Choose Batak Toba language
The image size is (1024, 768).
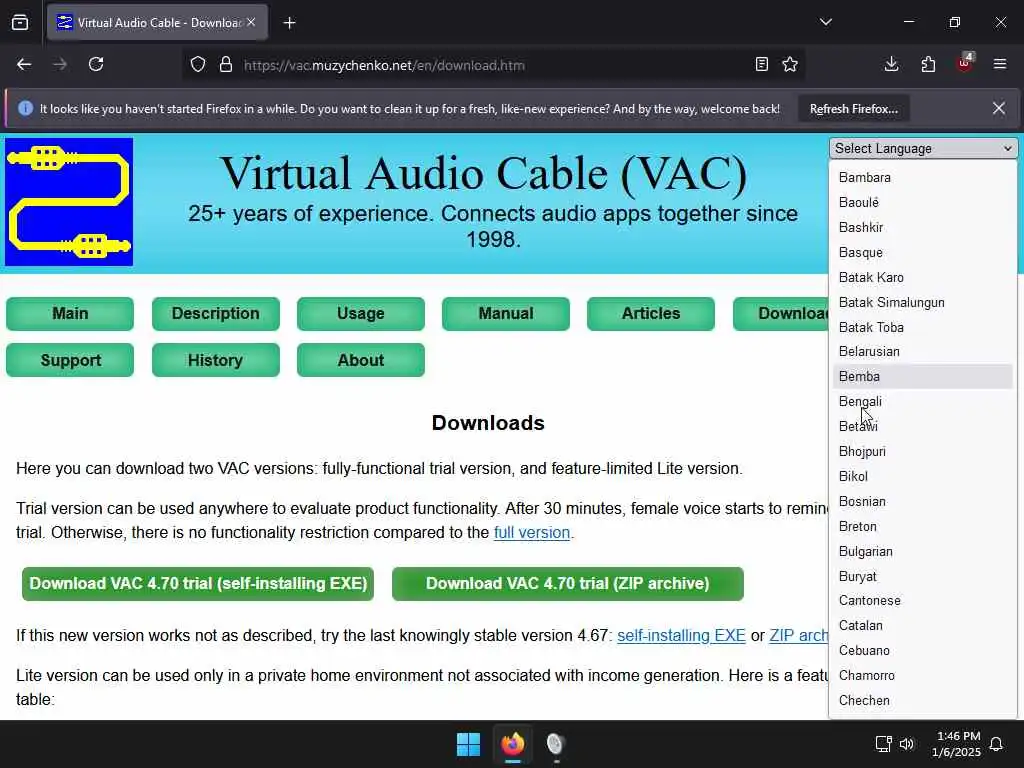click(923, 327)
